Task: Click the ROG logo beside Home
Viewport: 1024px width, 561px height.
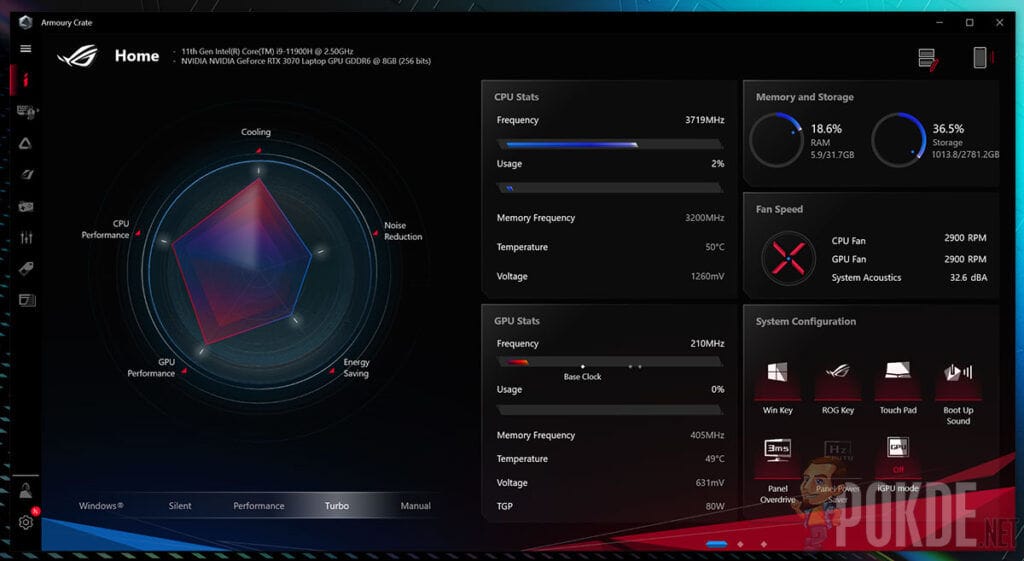Action: (x=78, y=56)
